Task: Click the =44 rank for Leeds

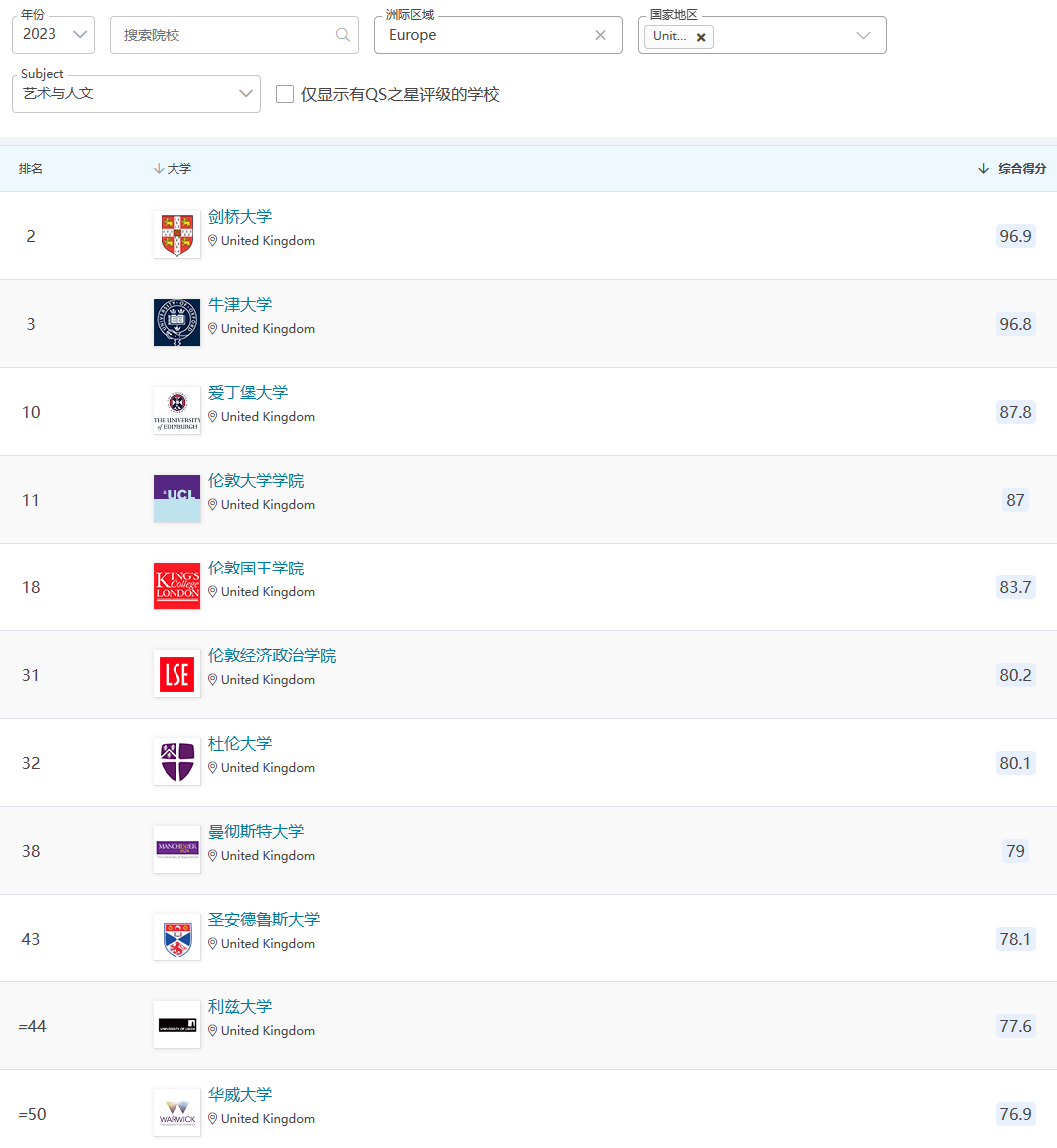Action: click(x=32, y=1026)
